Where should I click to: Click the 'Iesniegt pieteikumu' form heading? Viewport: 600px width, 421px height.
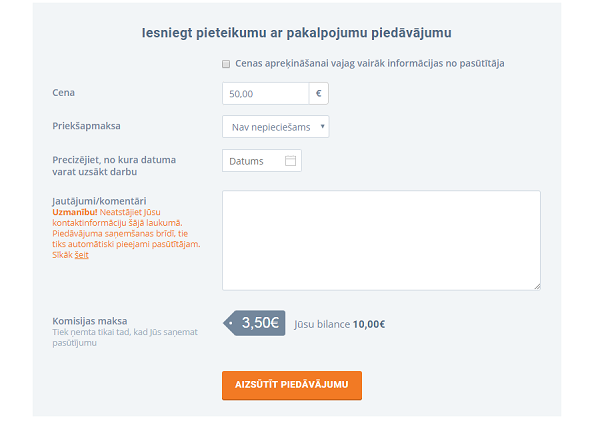pyautogui.click(x=297, y=33)
